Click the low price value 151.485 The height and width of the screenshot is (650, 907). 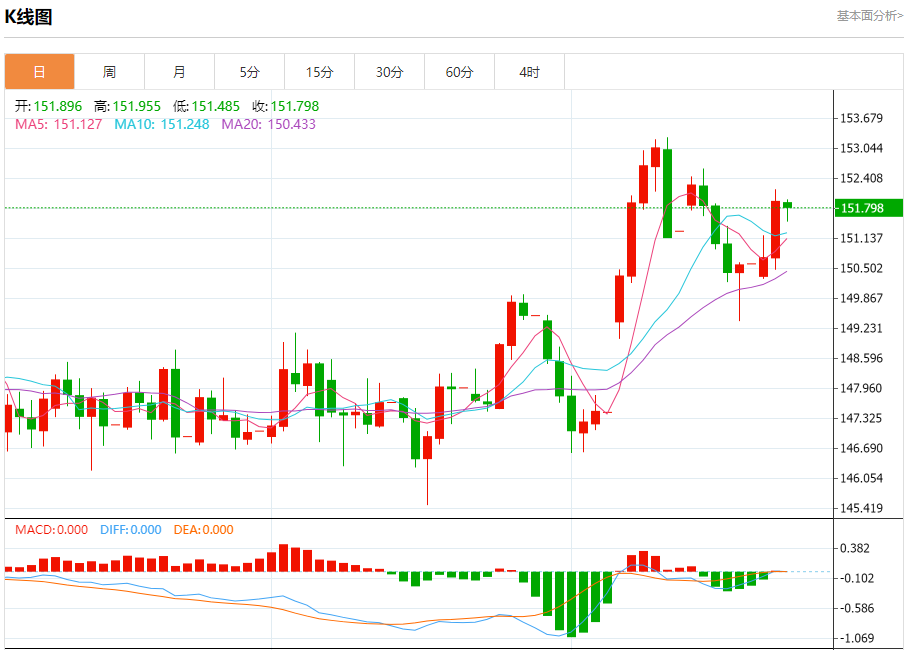click(216, 106)
